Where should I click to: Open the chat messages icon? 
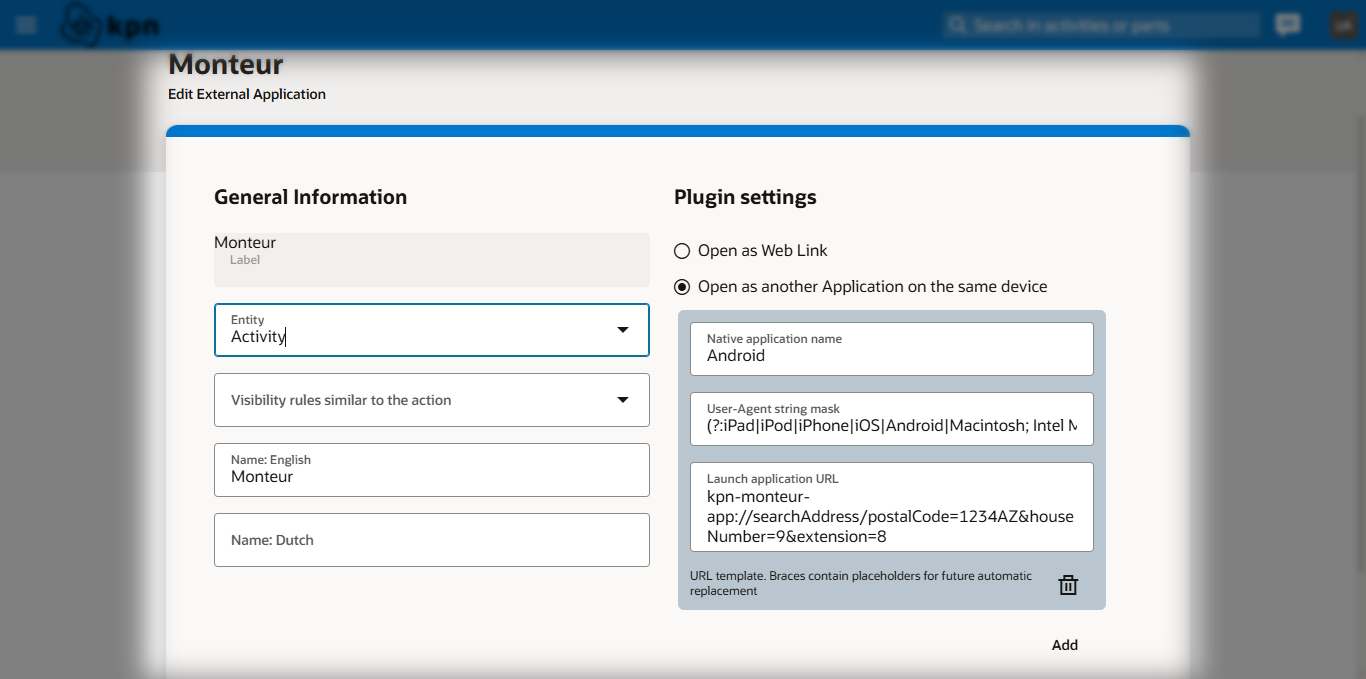[1288, 25]
